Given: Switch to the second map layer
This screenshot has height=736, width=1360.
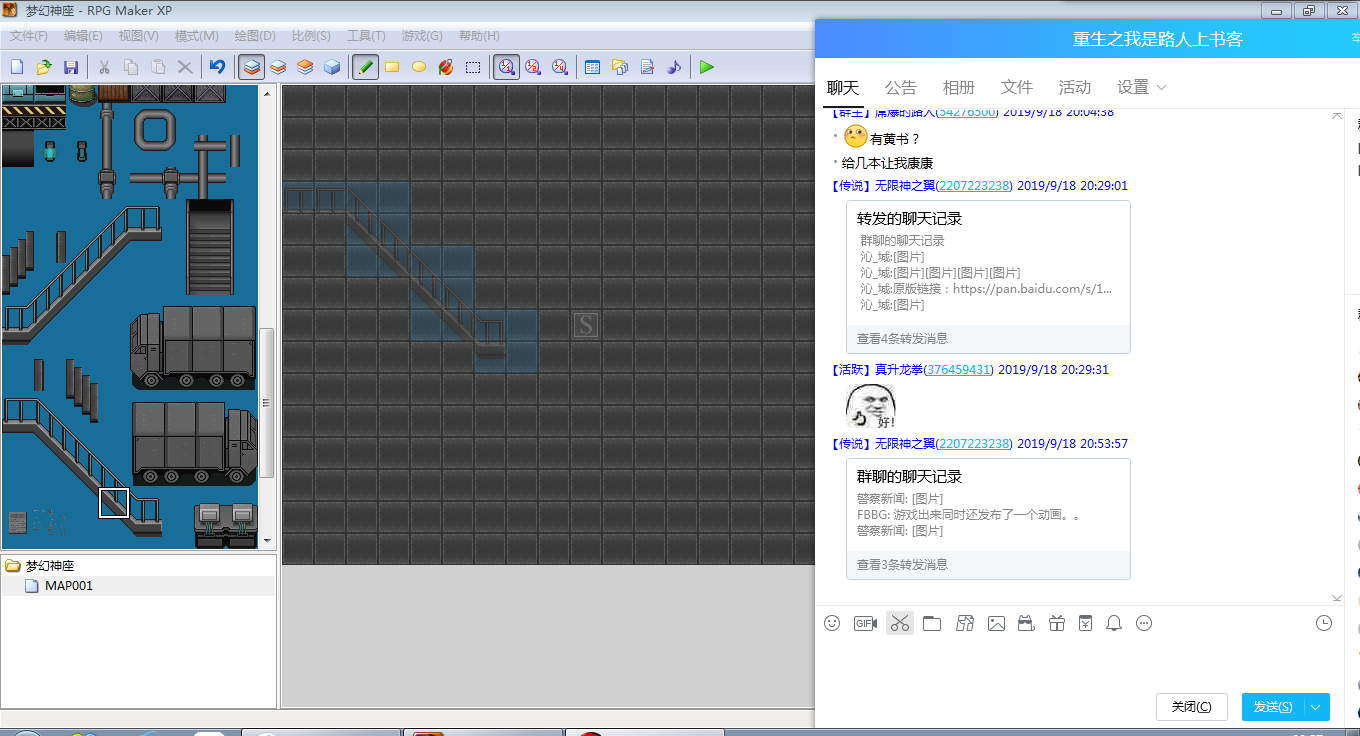Looking at the screenshot, I should tap(278, 67).
